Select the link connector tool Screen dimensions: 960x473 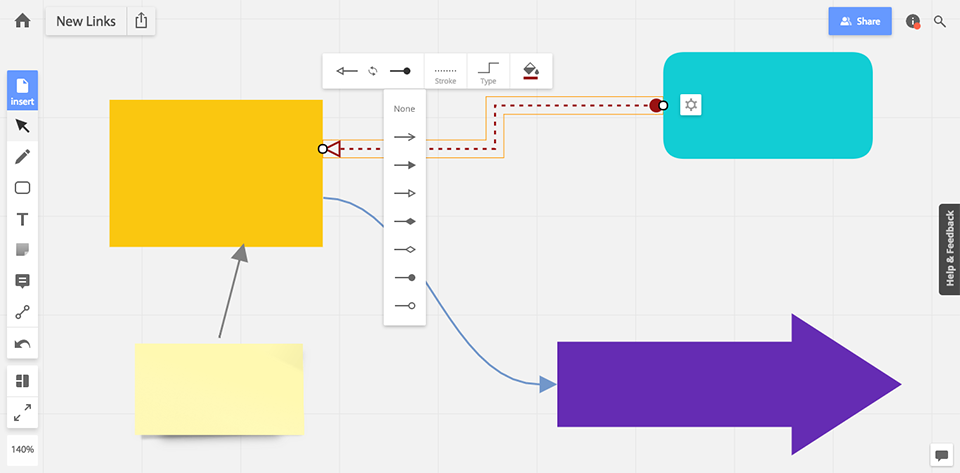click(x=23, y=313)
